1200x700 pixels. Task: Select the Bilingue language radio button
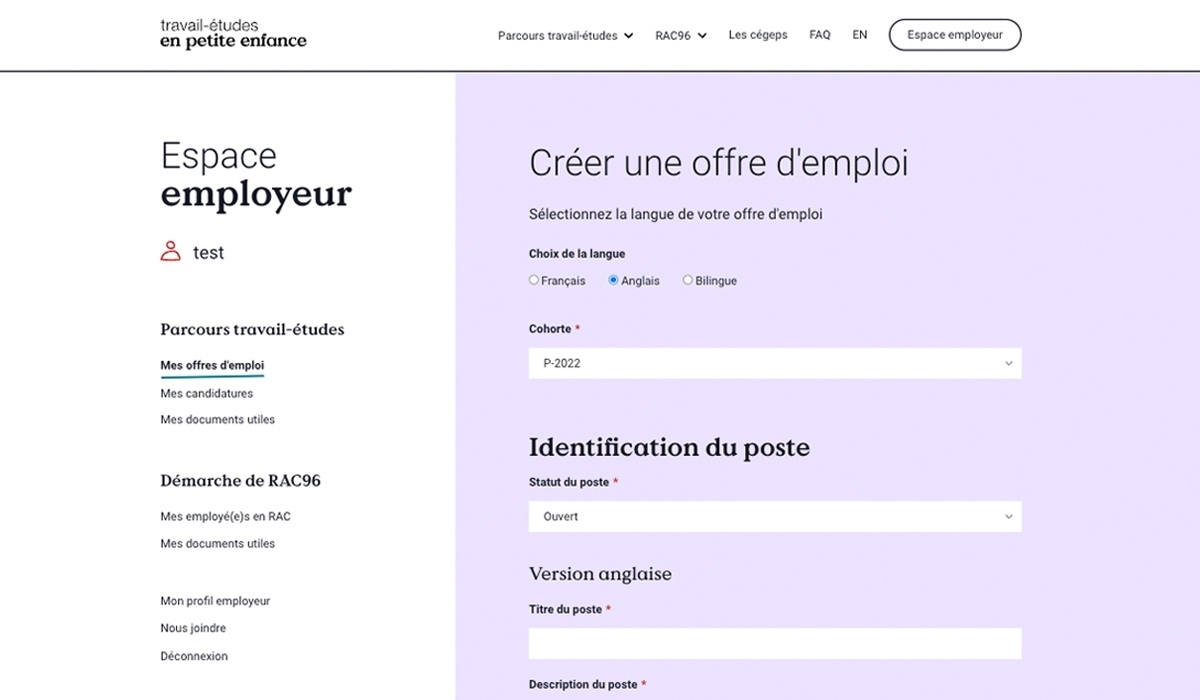(688, 280)
